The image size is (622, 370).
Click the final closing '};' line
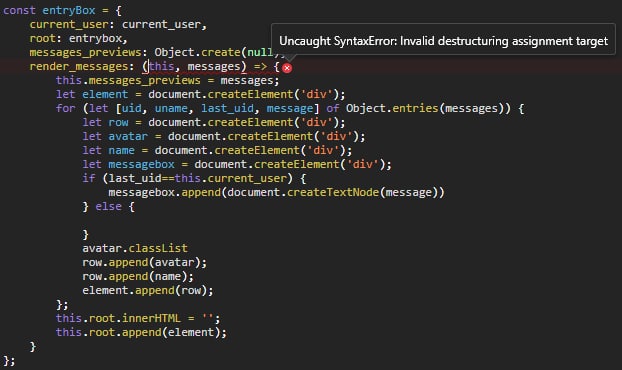(x=9, y=360)
